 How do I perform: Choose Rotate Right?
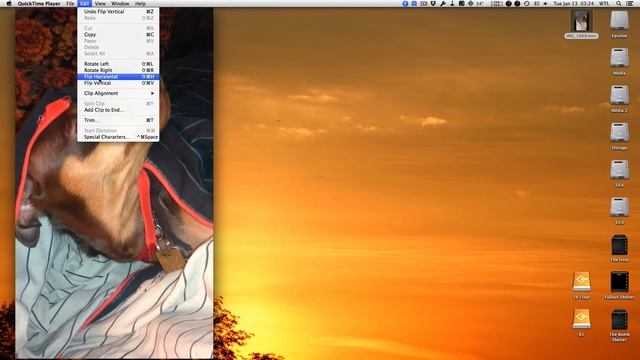coord(118,70)
